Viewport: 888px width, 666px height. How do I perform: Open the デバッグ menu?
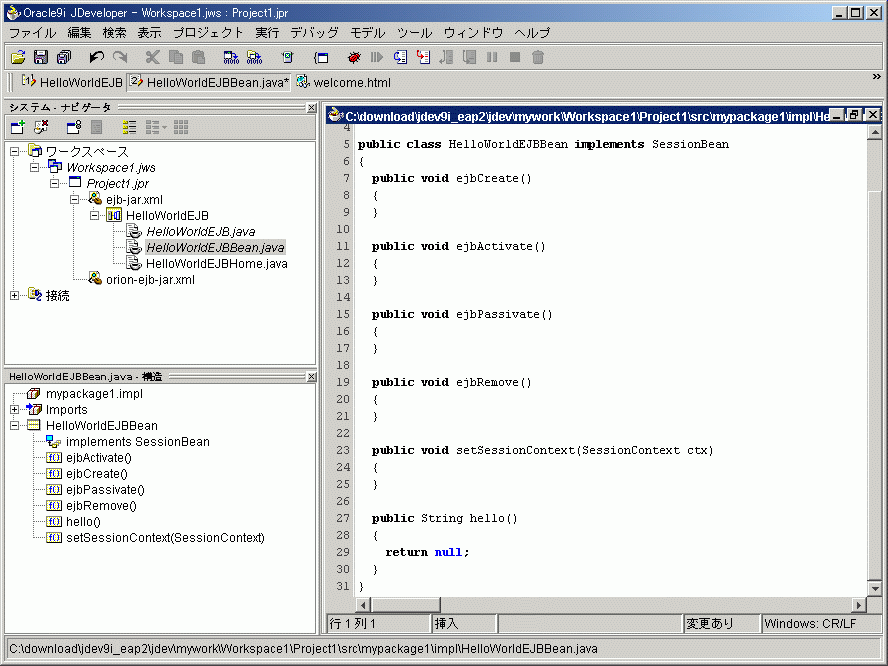coord(314,33)
